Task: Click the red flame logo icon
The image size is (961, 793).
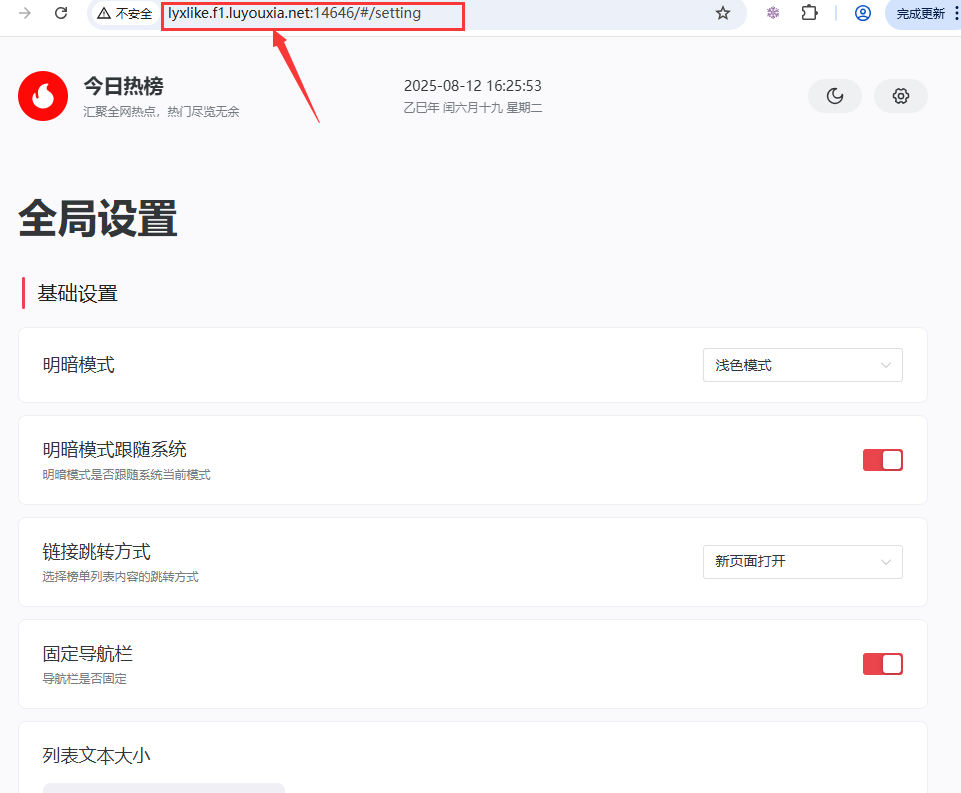Action: [x=43, y=96]
